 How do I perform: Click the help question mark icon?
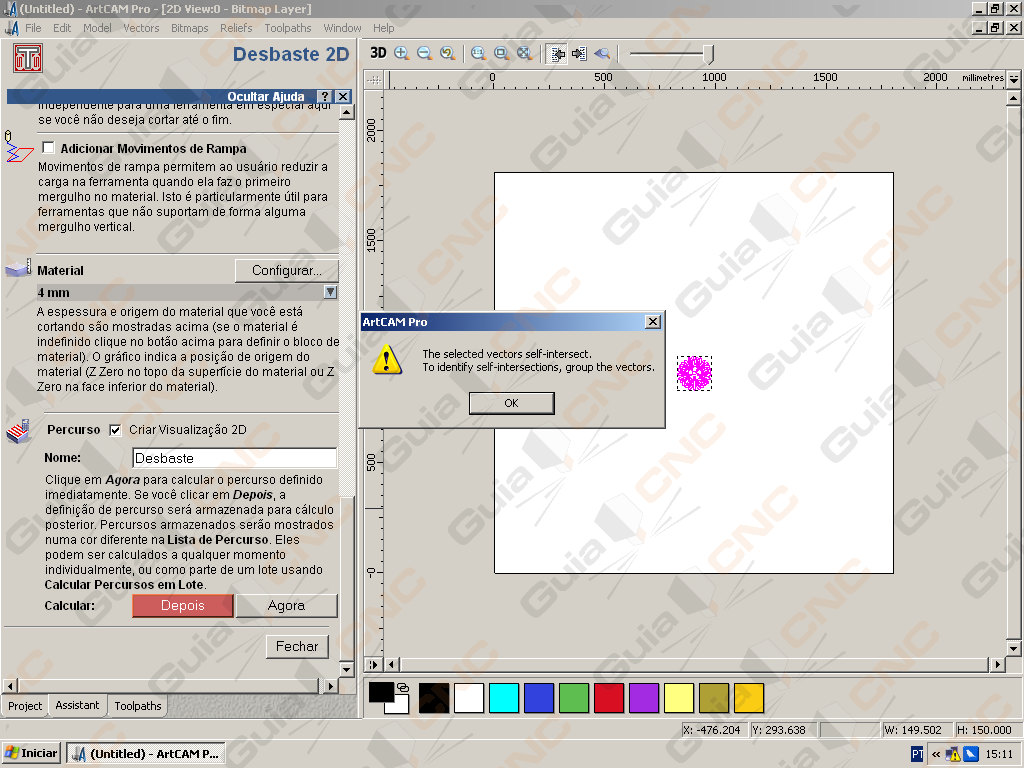point(325,96)
